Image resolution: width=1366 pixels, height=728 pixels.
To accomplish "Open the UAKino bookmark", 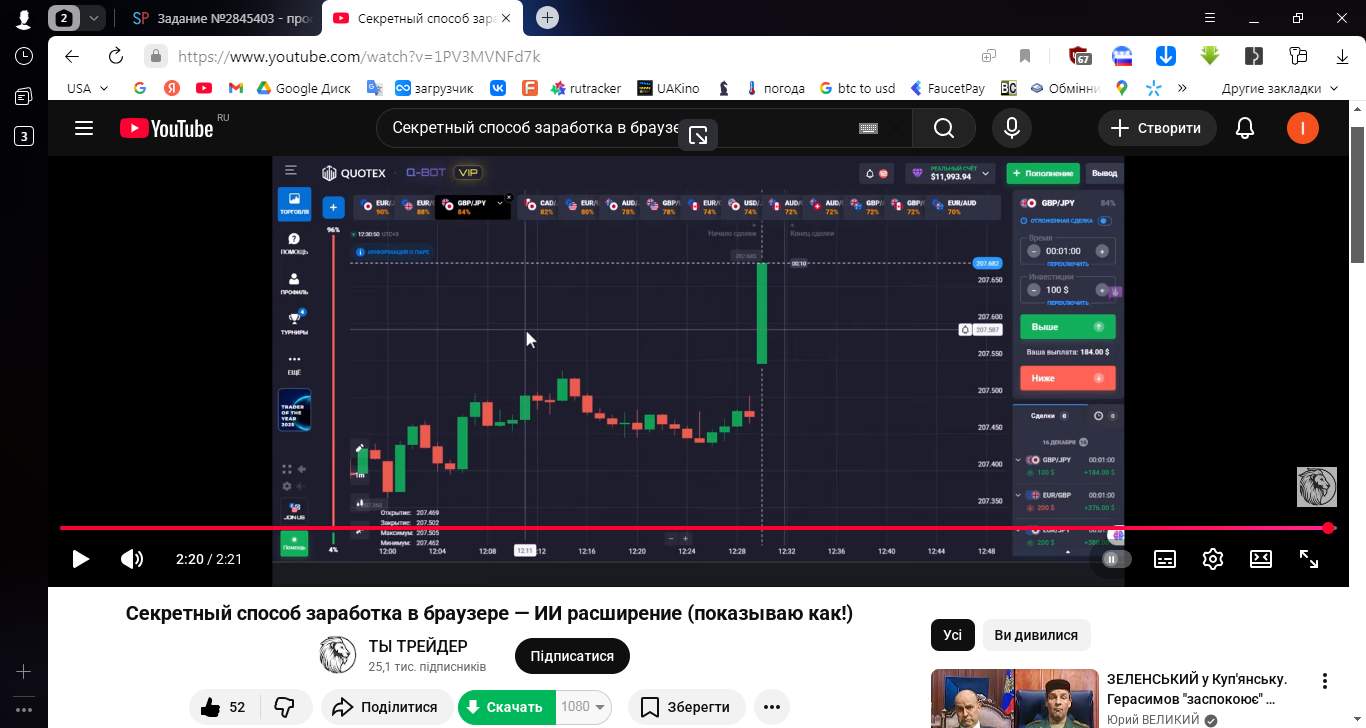I will (x=668, y=88).
